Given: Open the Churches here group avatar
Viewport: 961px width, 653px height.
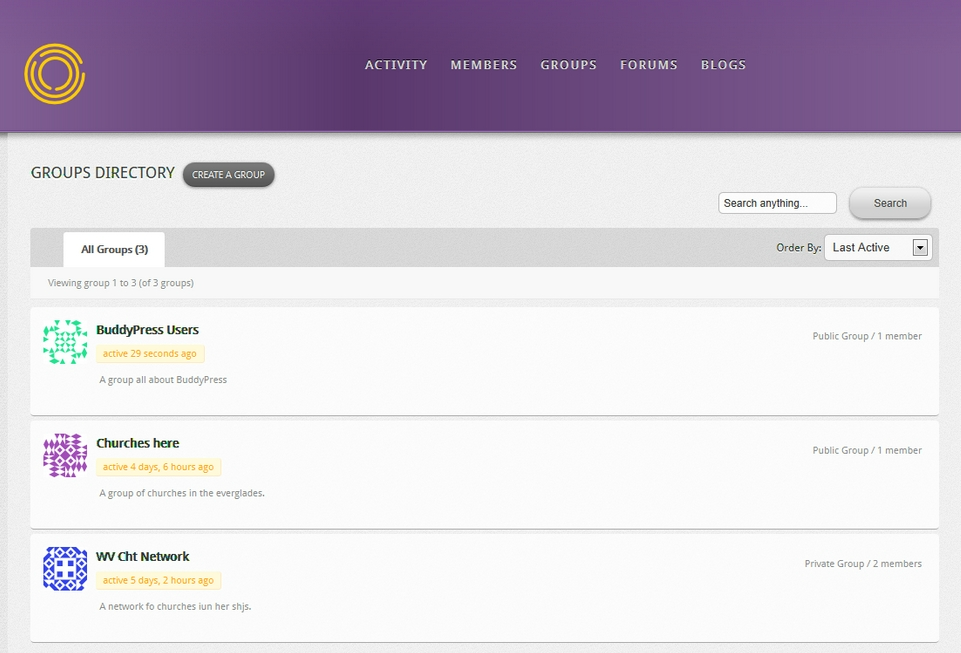Looking at the screenshot, I should point(65,455).
